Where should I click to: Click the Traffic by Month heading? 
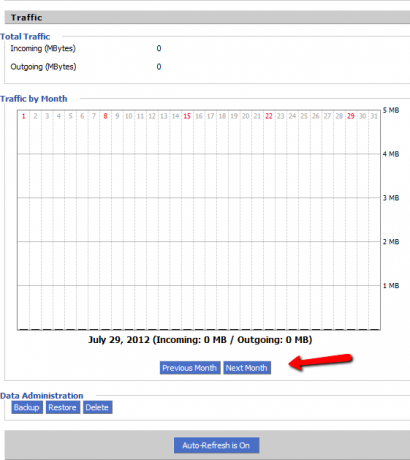click(34, 99)
